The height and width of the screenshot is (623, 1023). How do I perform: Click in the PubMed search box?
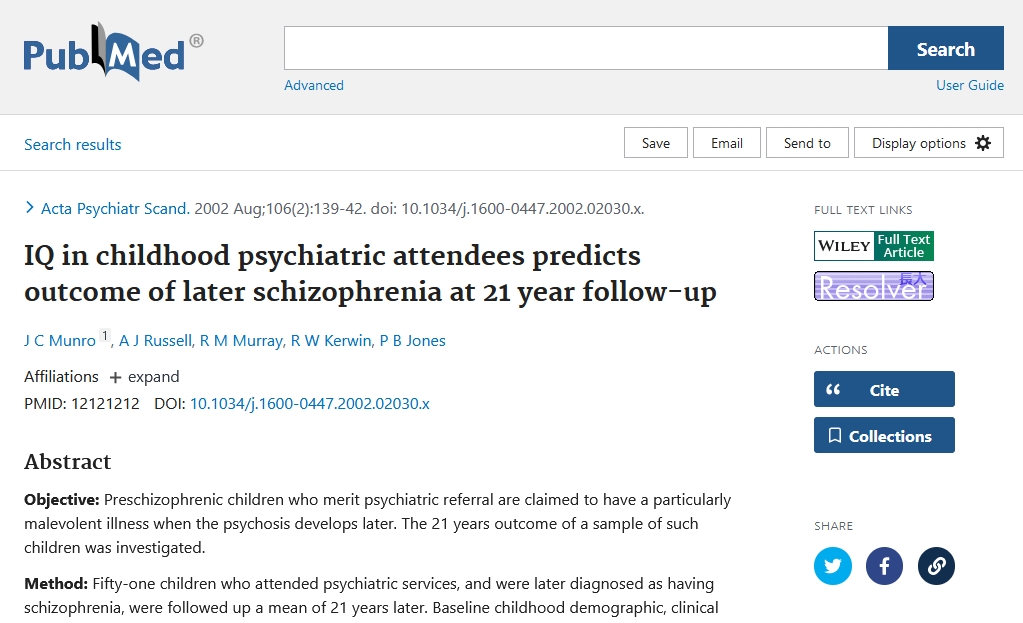click(x=586, y=48)
